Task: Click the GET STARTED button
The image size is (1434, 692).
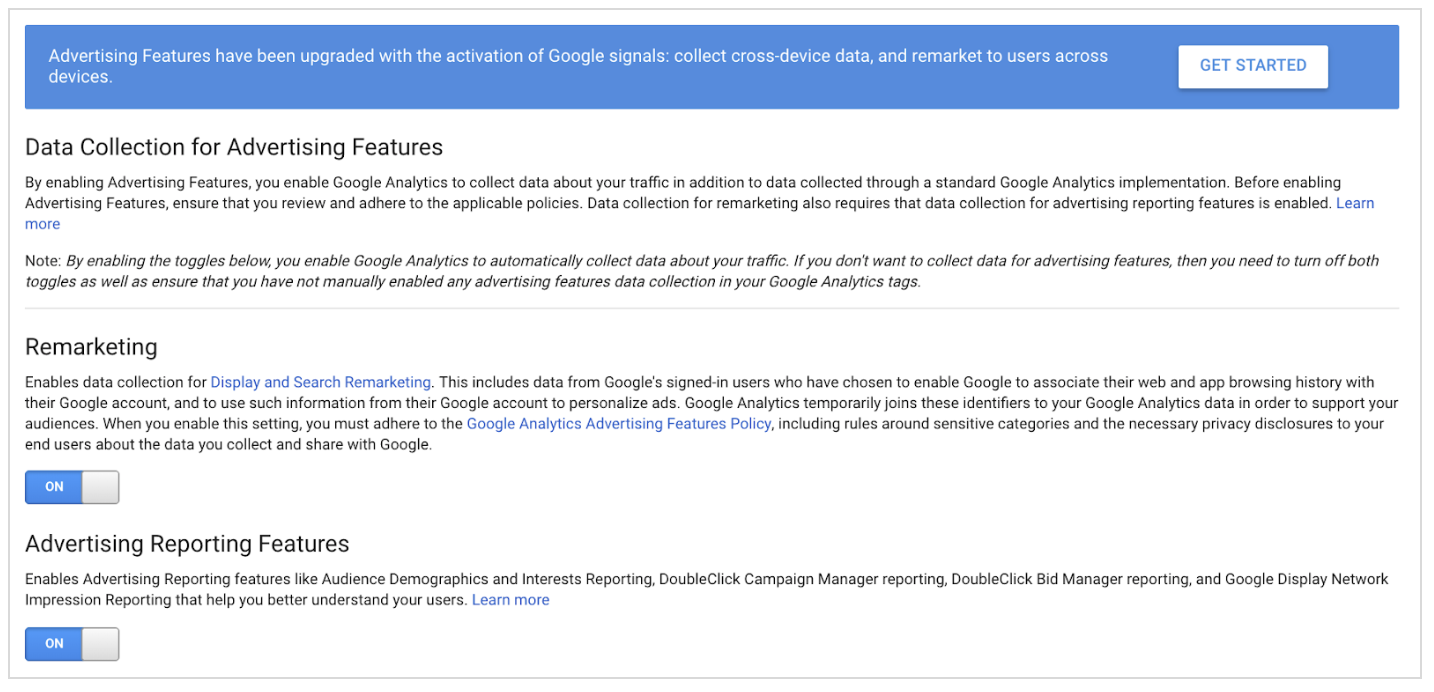Action: pyautogui.click(x=1252, y=66)
